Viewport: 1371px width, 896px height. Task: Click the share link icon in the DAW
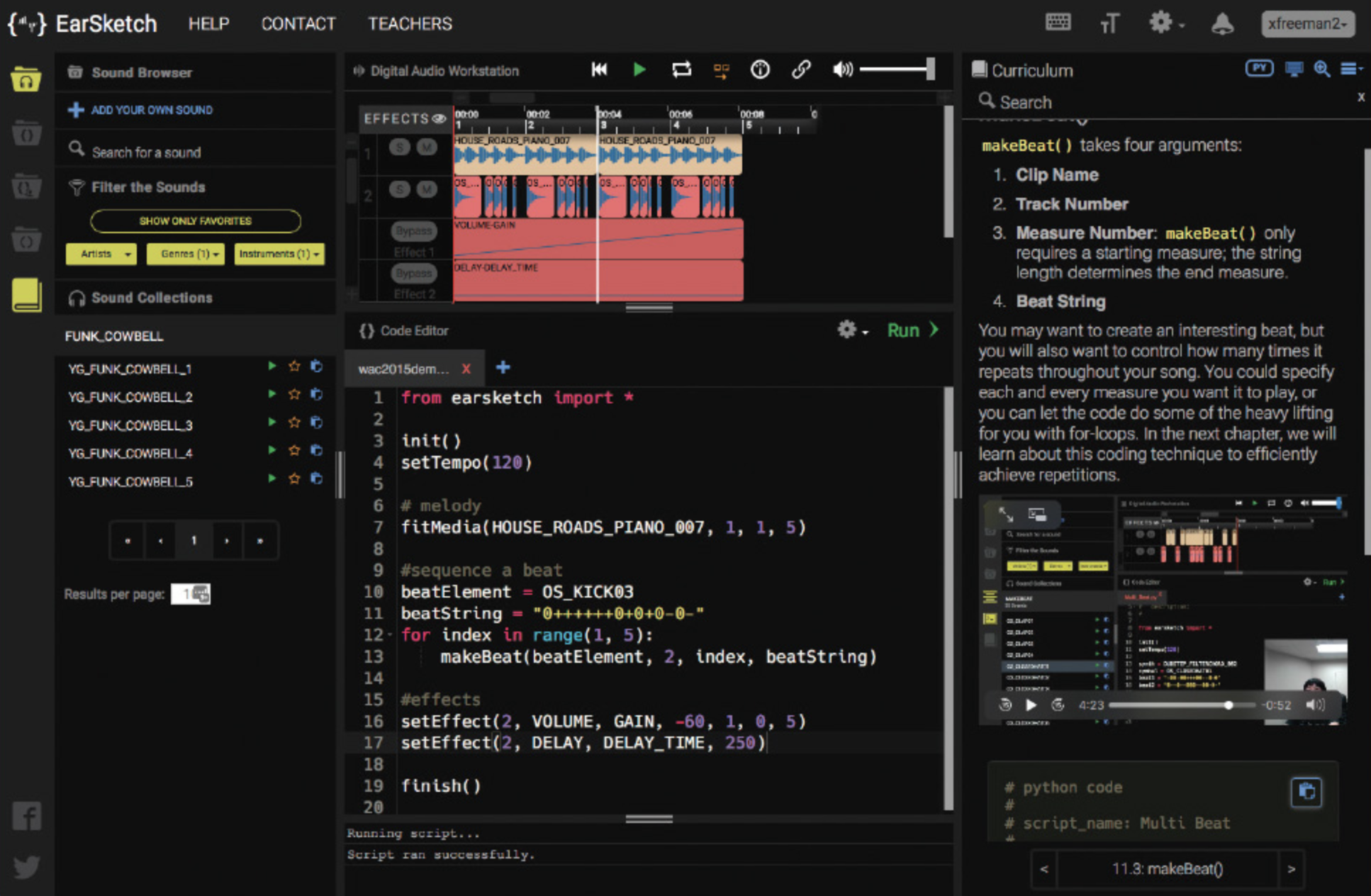click(801, 69)
